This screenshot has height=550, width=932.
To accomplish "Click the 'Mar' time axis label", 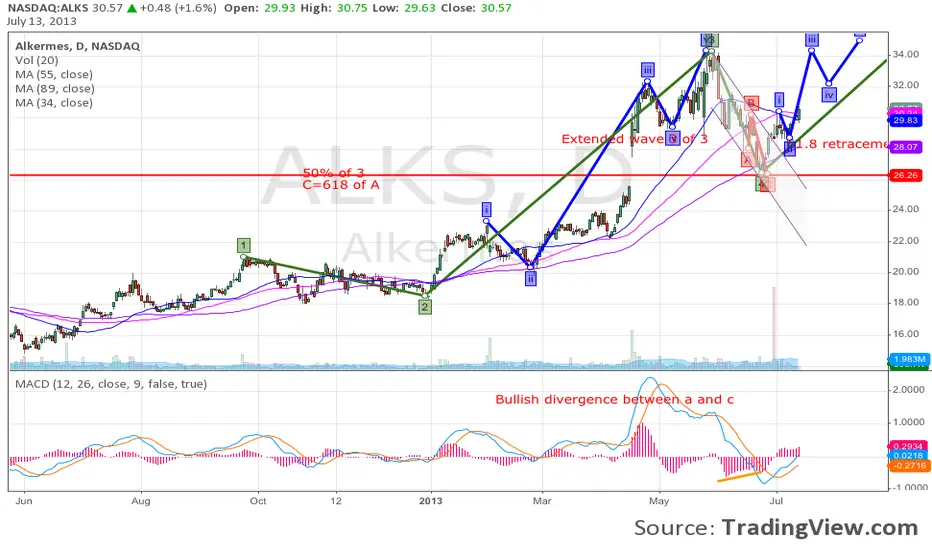I will (x=542, y=501).
